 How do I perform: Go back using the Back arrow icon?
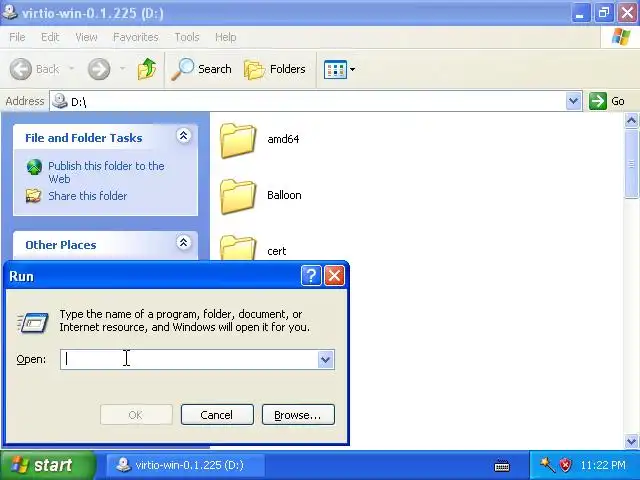(x=20, y=69)
